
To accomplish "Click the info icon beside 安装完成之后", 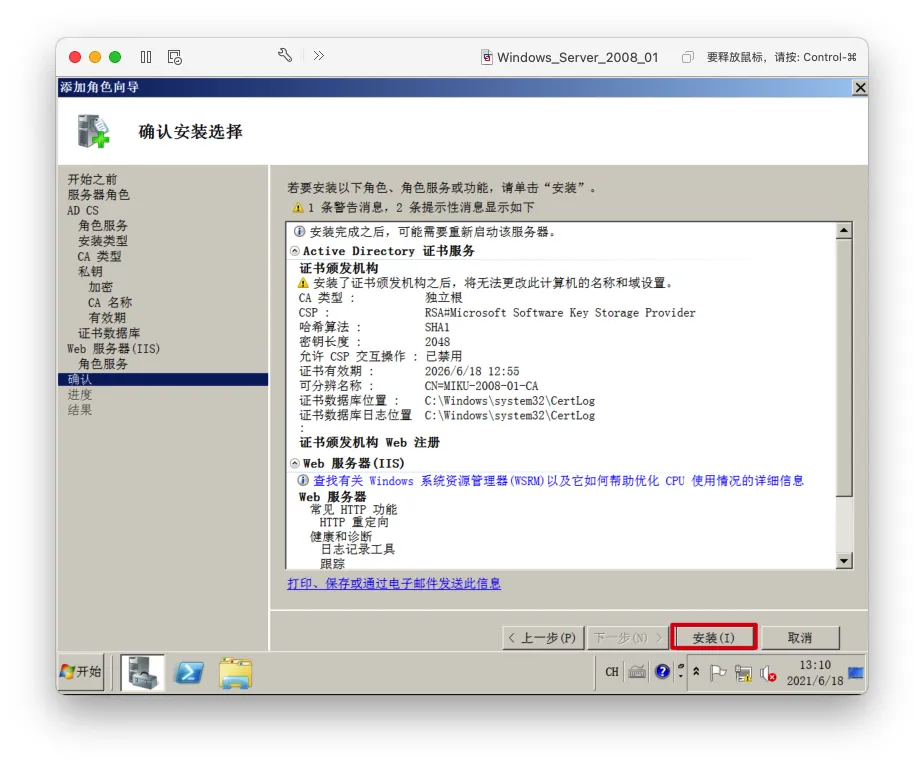I will [299, 232].
